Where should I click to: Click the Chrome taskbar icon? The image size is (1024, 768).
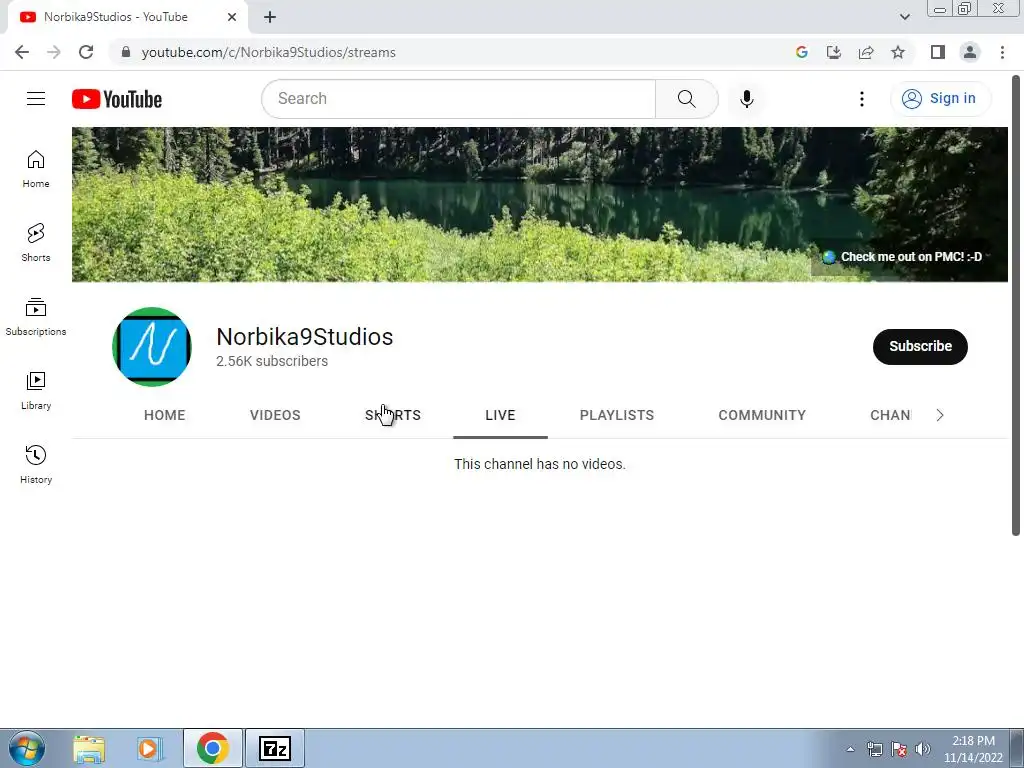212,748
